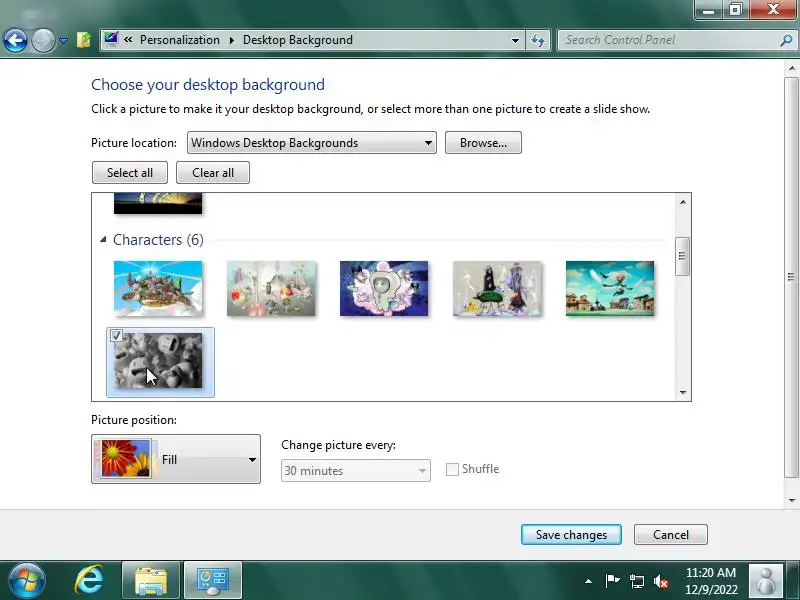Open the recent pages dropdown arrow
This screenshot has height=600, width=800.
[63, 40]
